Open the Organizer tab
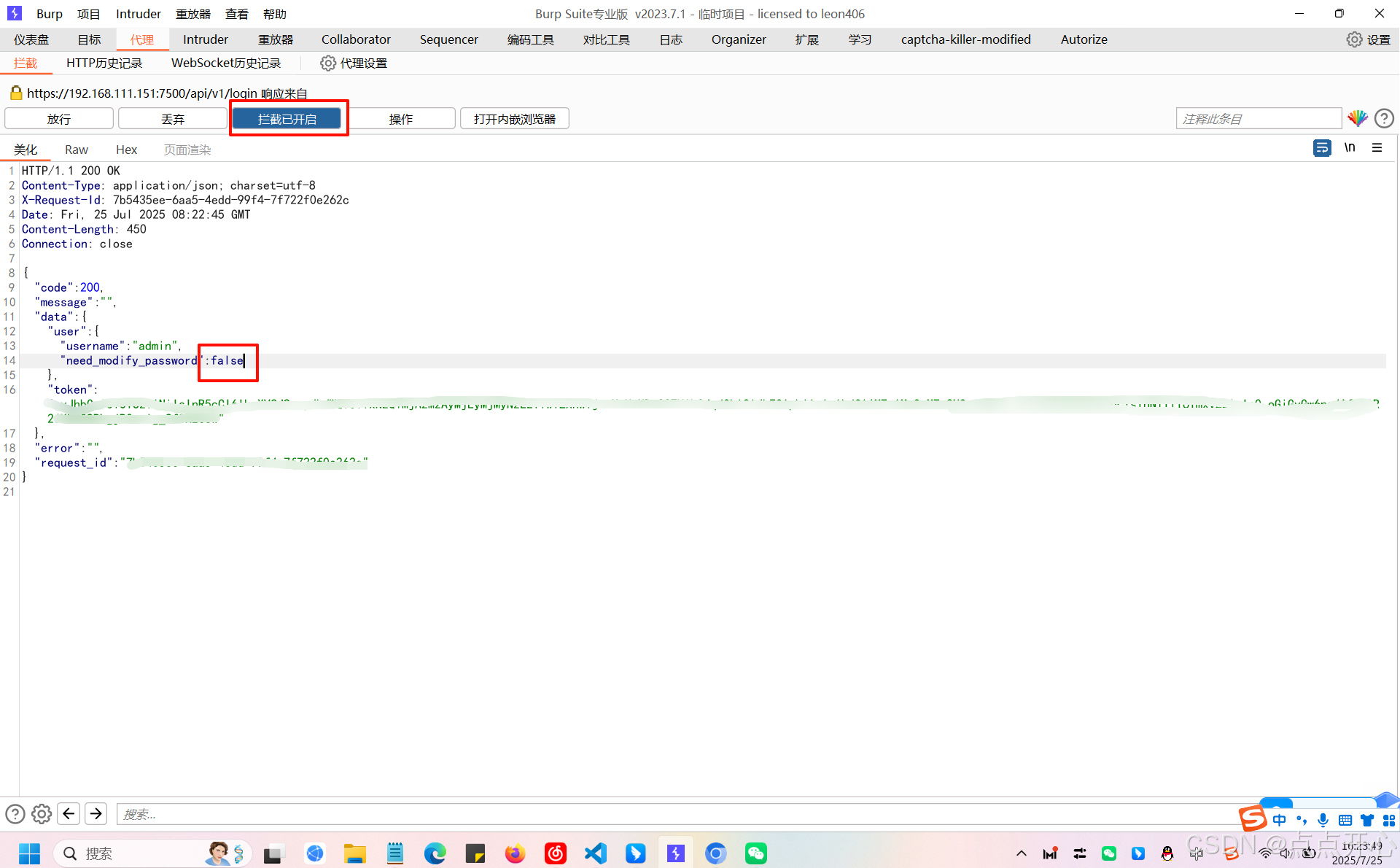The height and width of the screenshot is (868, 1400). point(739,39)
